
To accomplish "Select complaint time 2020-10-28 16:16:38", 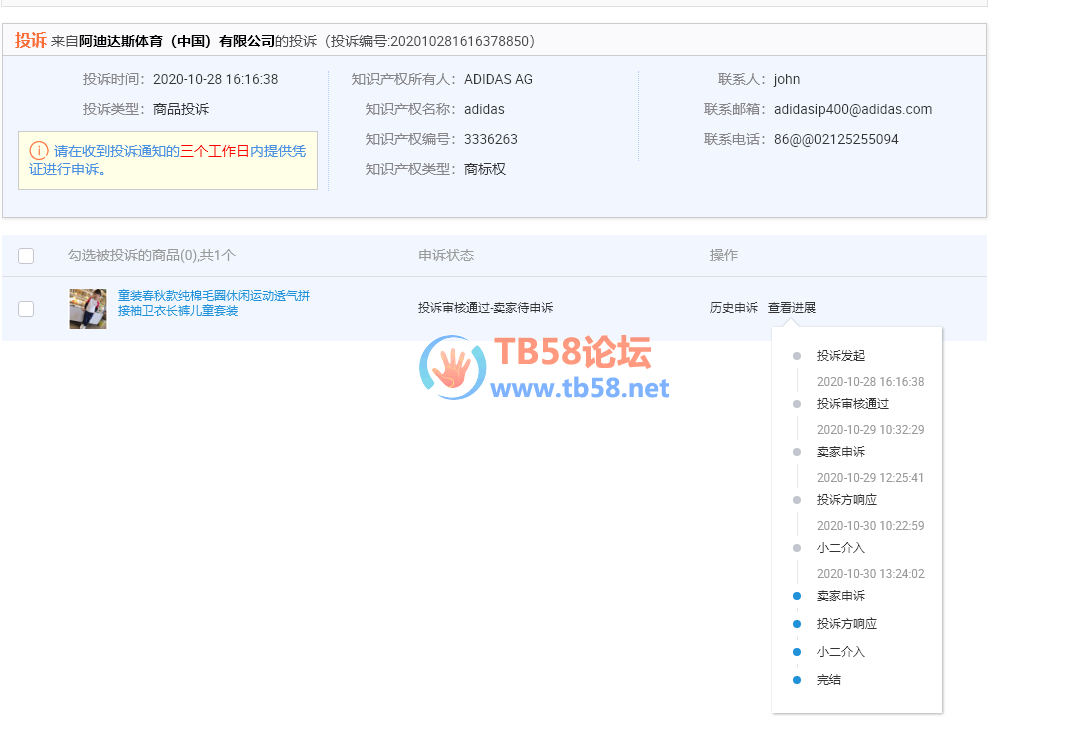I will click(215, 79).
